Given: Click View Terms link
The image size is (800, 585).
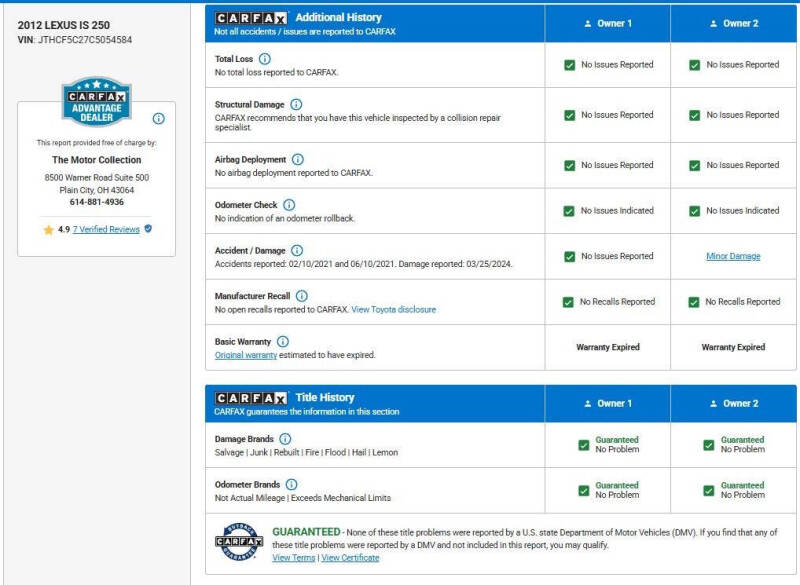Looking at the screenshot, I should click(293, 557).
